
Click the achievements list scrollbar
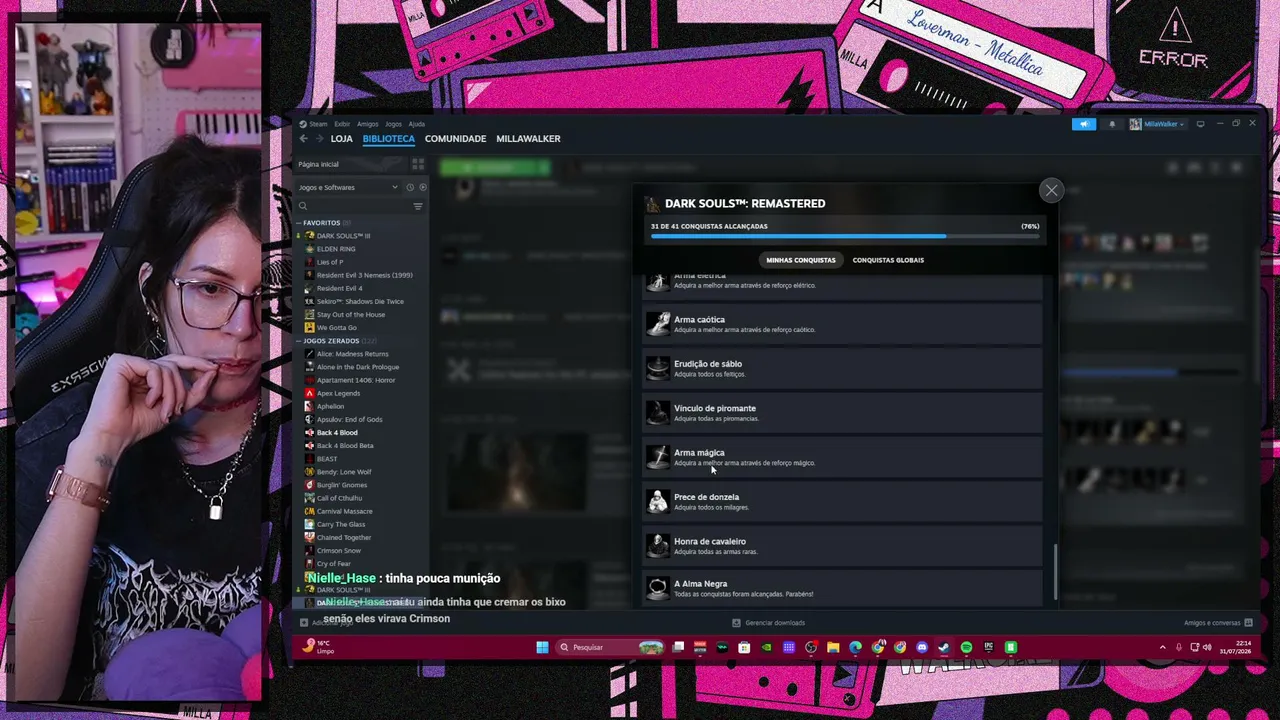tap(1056, 571)
